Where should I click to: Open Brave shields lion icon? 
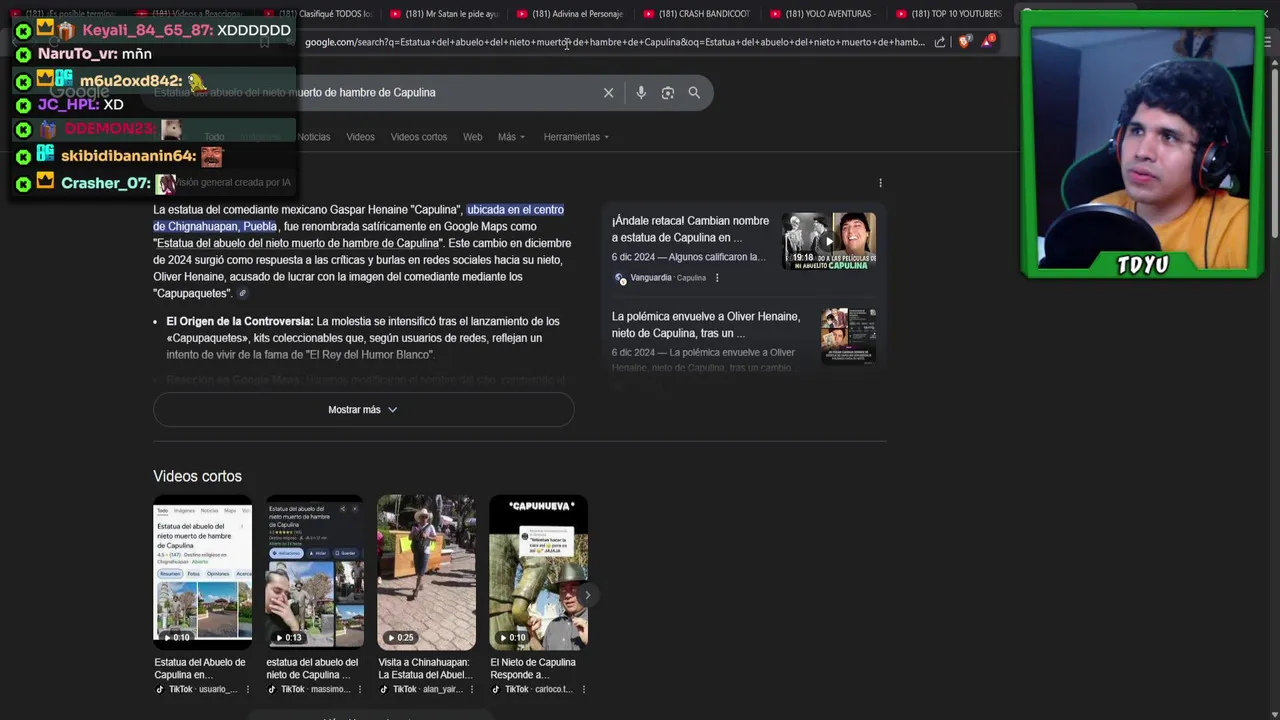pos(964,42)
